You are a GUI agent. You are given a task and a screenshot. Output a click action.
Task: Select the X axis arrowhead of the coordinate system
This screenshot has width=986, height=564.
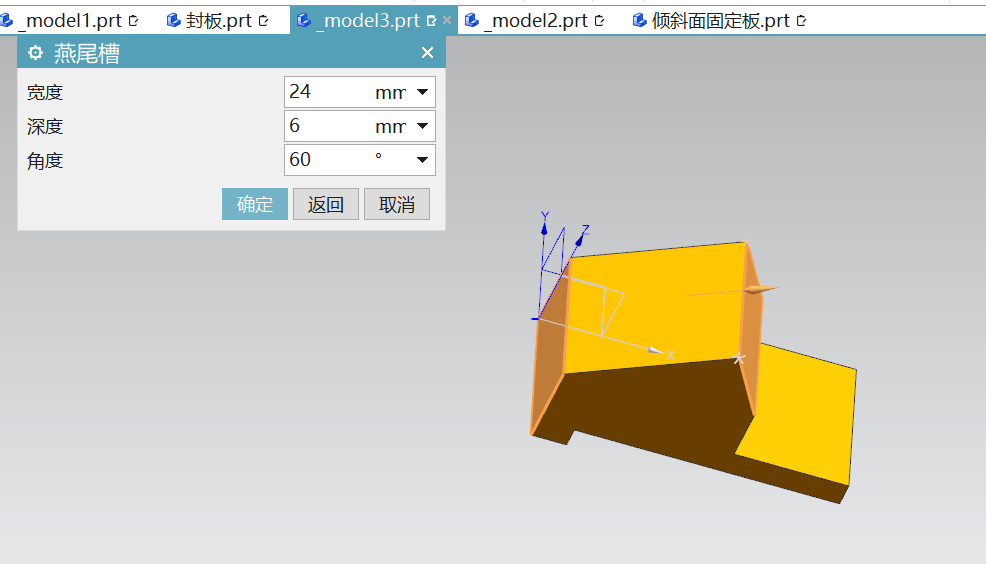(657, 351)
